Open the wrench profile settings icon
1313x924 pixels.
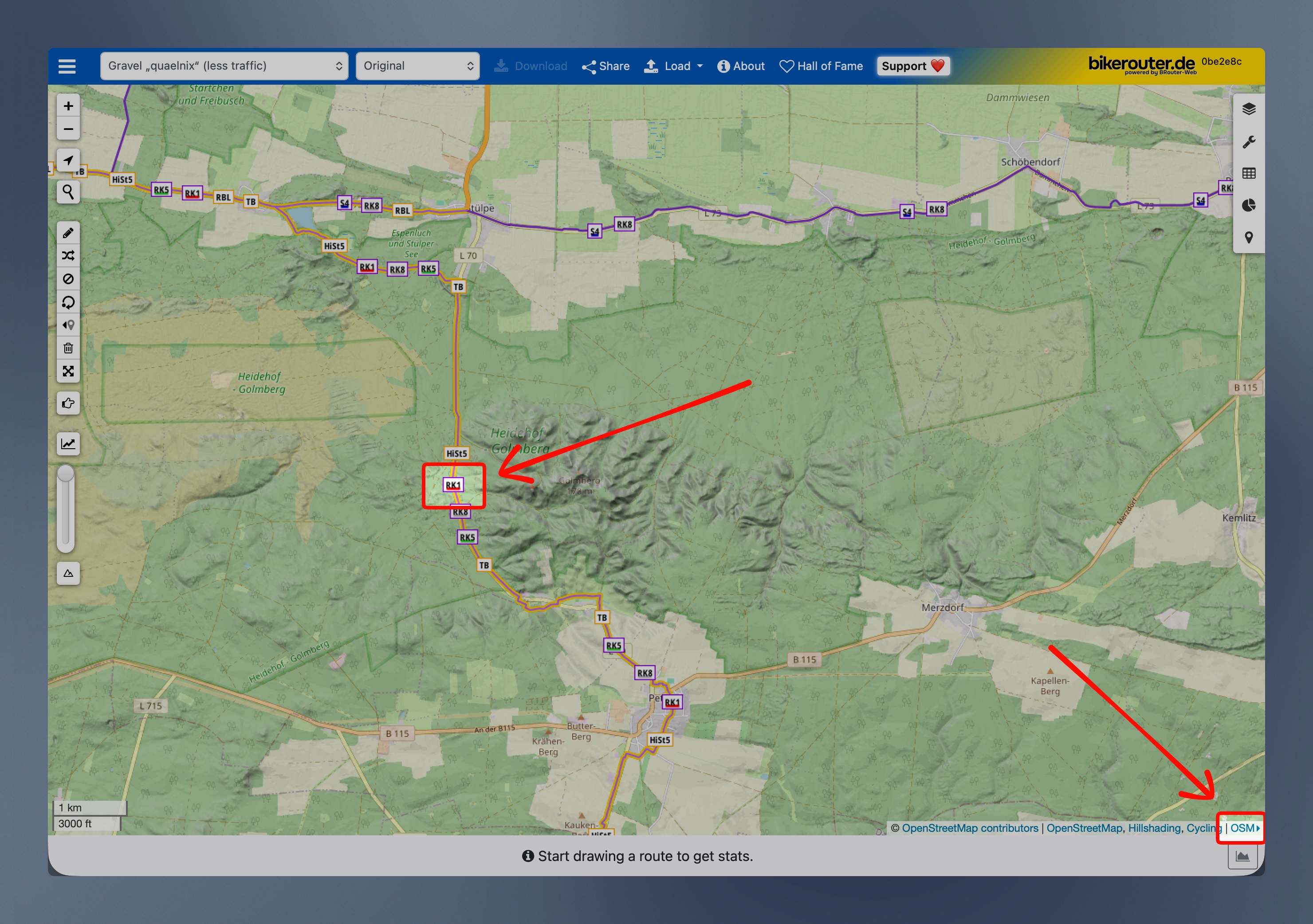(1248, 142)
